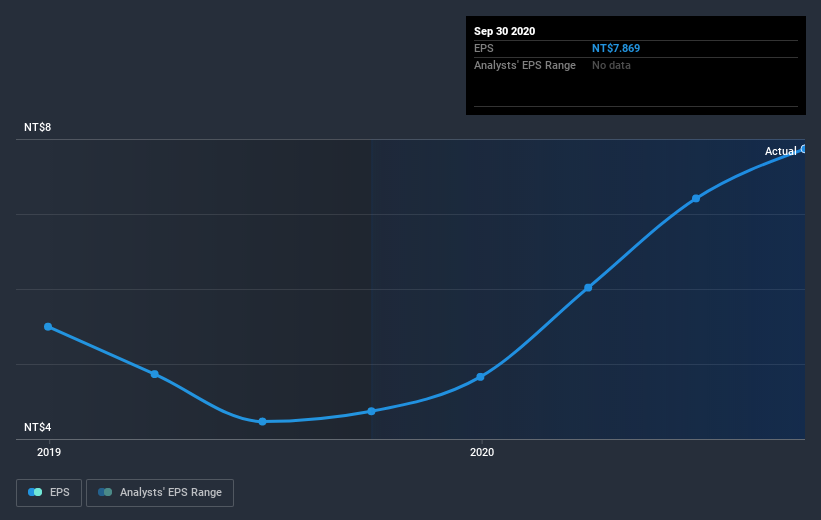
Task: Click the NT$8 y-axis label
Action: pos(37,127)
